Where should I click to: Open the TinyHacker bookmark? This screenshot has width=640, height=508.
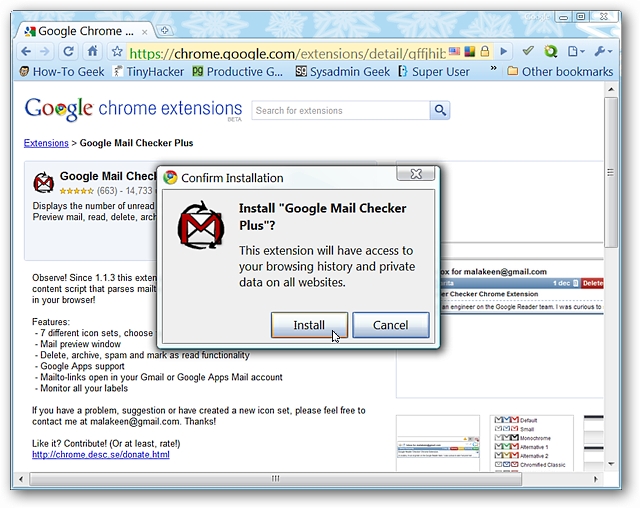(x=148, y=72)
